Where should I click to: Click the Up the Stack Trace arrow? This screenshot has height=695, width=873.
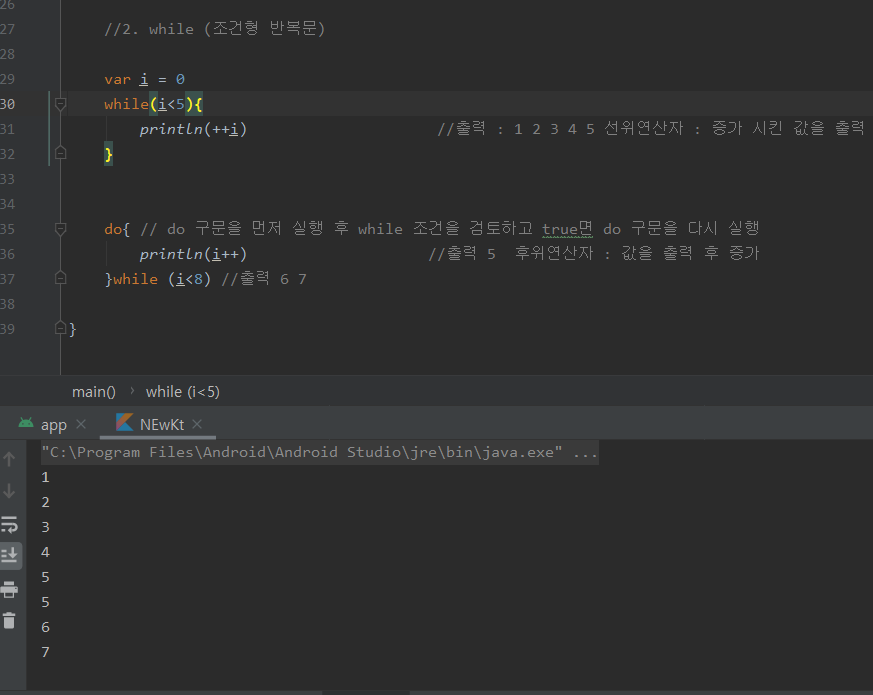(x=9, y=459)
